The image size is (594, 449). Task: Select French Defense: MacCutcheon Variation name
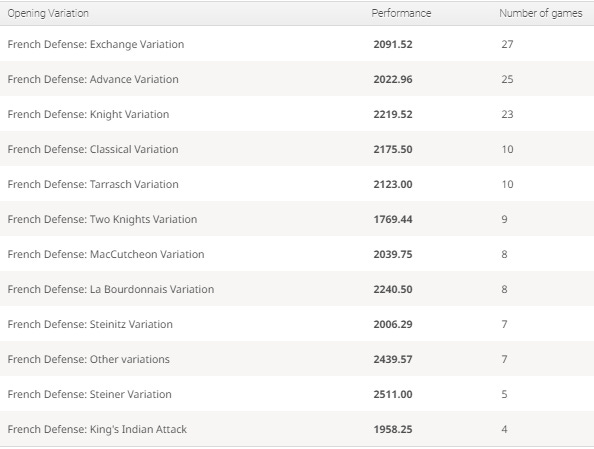(106, 254)
